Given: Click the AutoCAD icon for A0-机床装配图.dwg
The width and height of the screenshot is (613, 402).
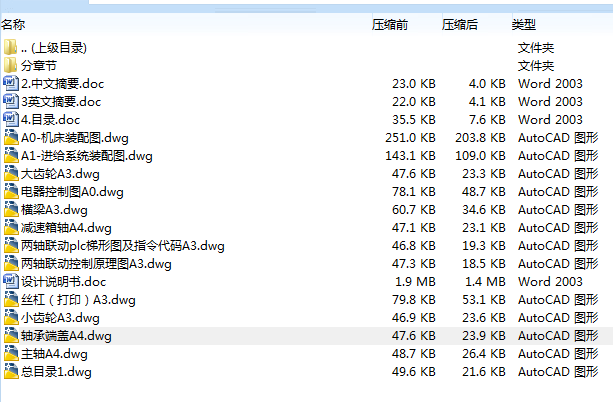Looking at the screenshot, I should [11, 137].
